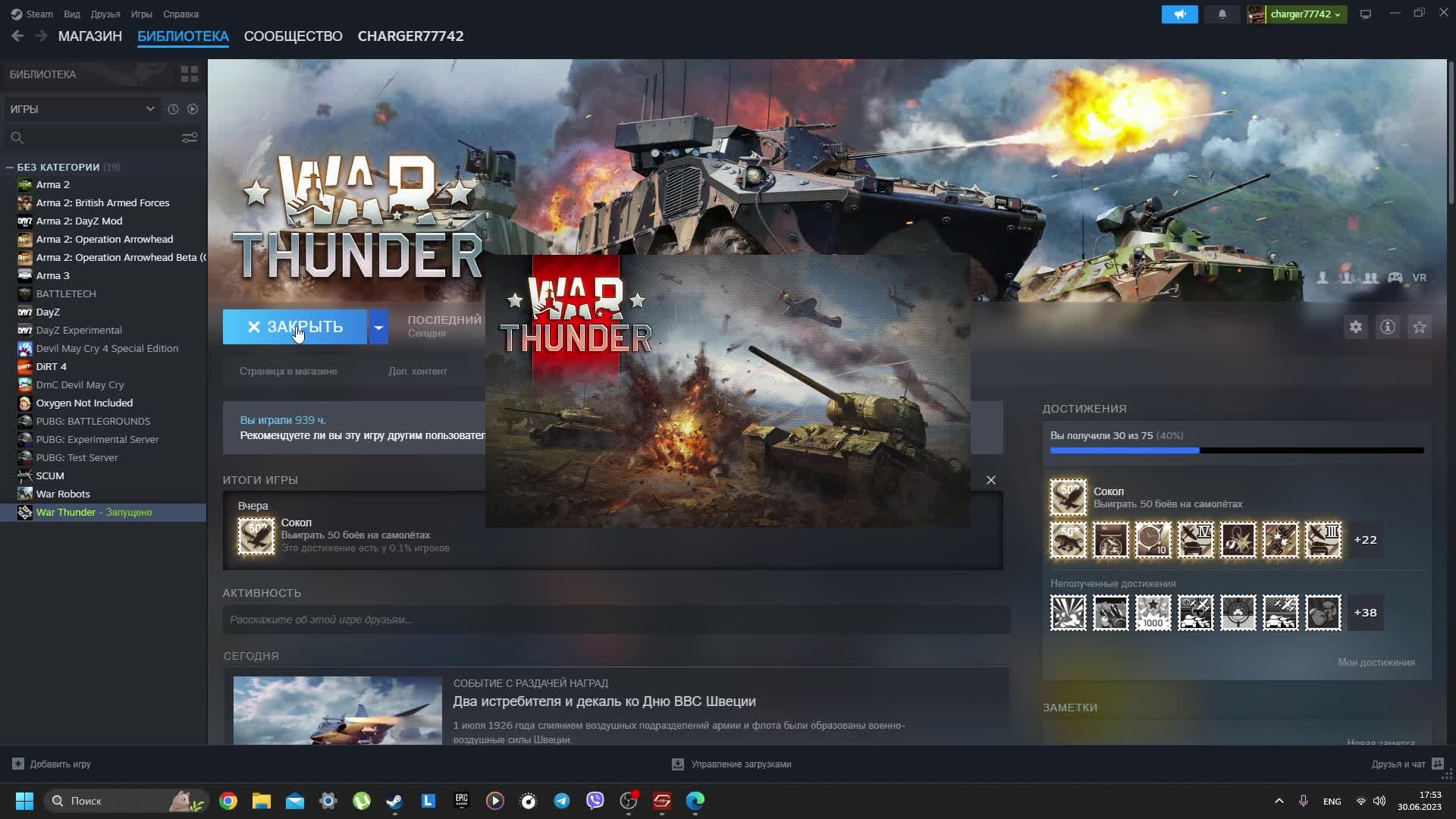The image size is (1456, 819).
Task: Open the Друзья menu
Action: point(105,14)
